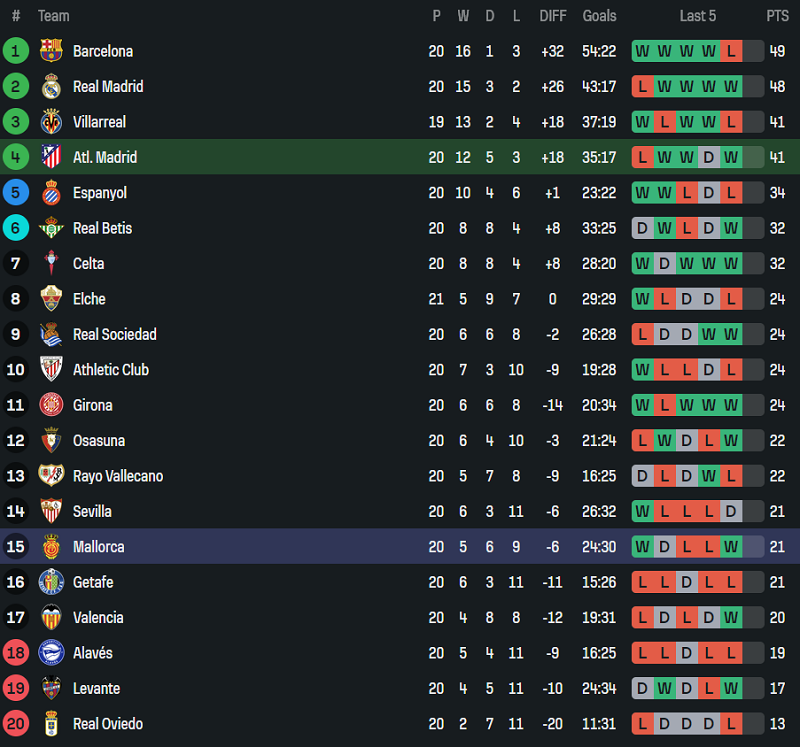
Task: Open the Espanyol team link
Action: [x=100, y=193]
